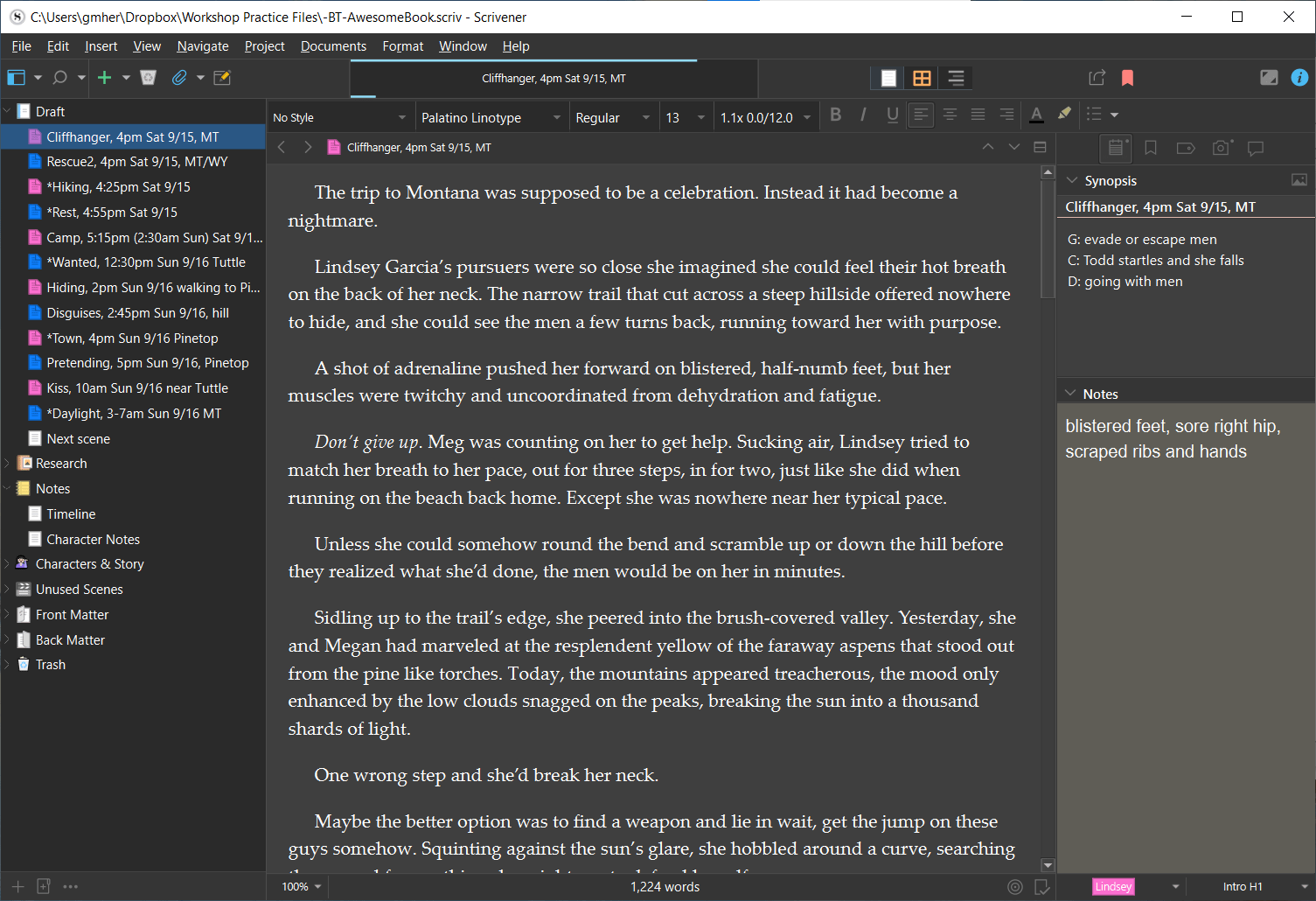Open the comments panel speech bubble icon

click(1257, 148)
